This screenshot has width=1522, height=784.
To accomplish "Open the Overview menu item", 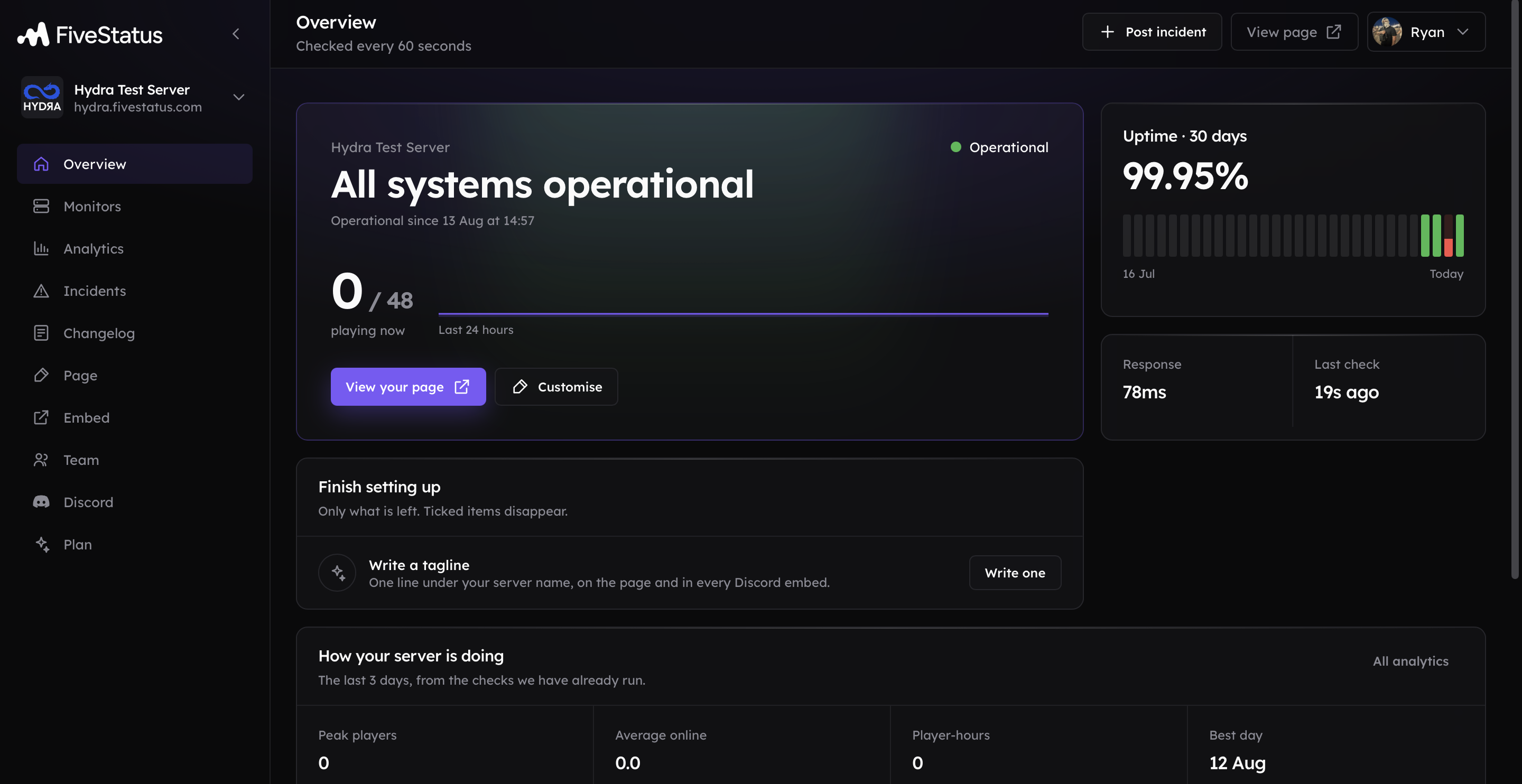I will coord(135,164).
